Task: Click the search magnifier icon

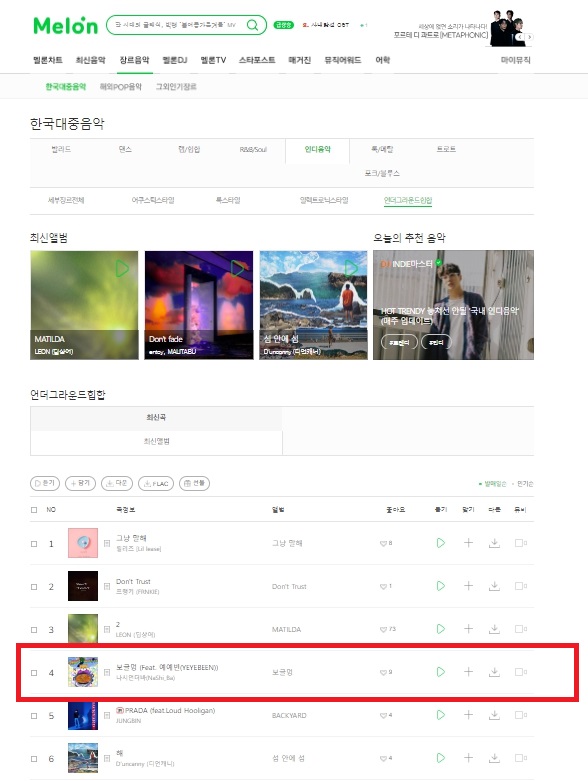Action: tap(252, 25)
